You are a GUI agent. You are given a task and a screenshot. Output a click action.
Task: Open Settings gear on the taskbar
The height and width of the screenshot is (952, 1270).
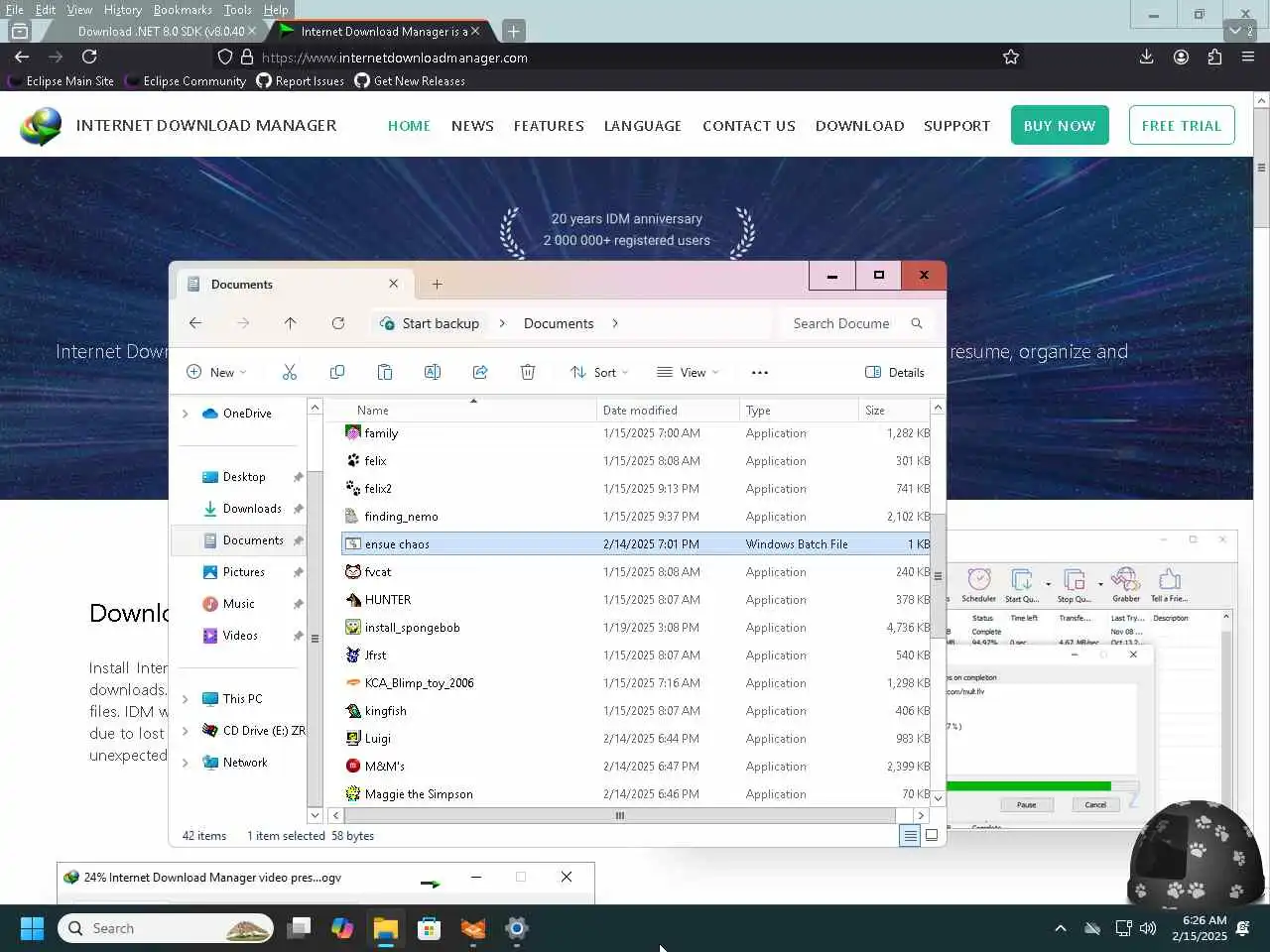click(516, 928)
